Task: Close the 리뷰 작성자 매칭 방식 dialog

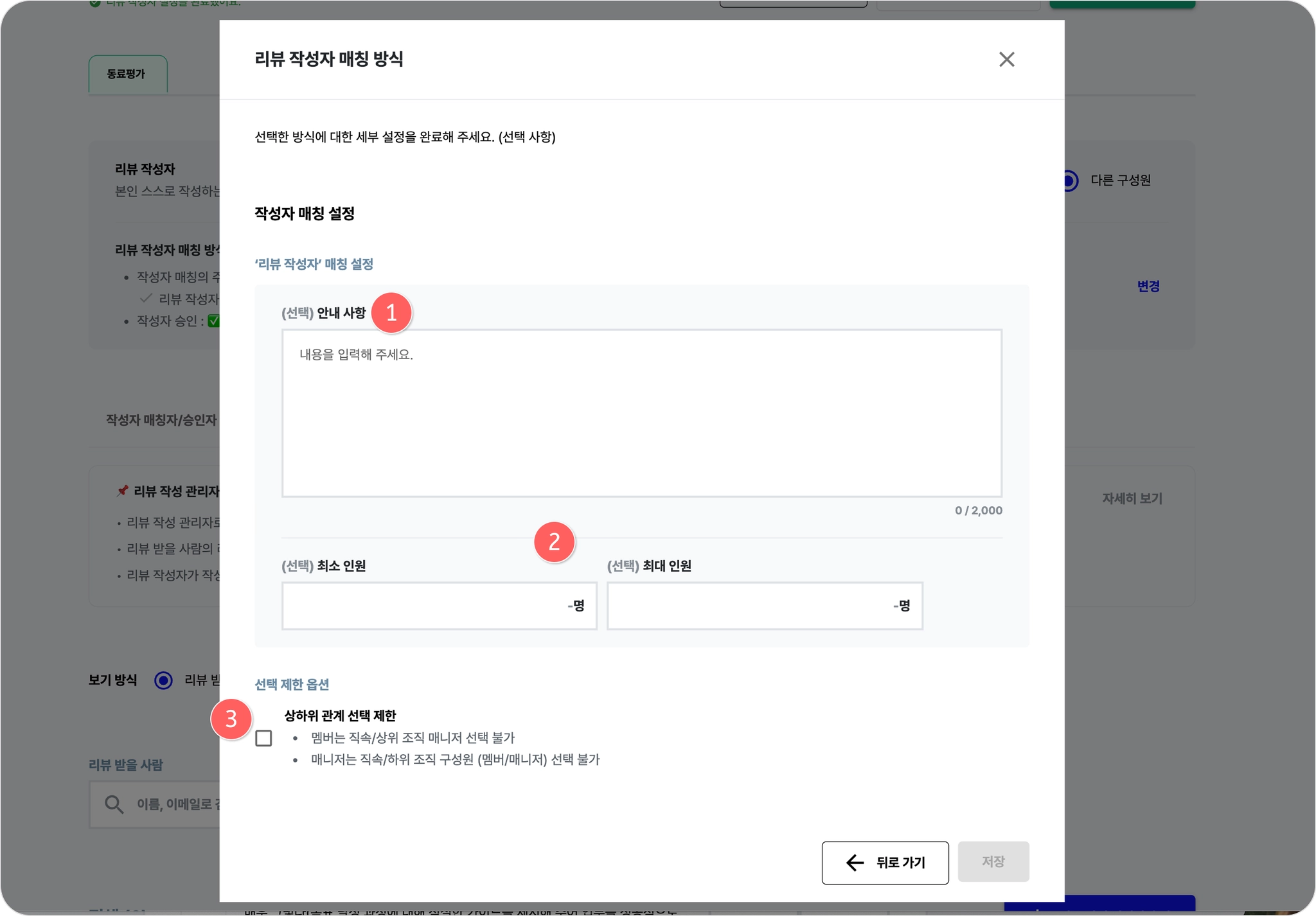Action: click(1006, 59)
